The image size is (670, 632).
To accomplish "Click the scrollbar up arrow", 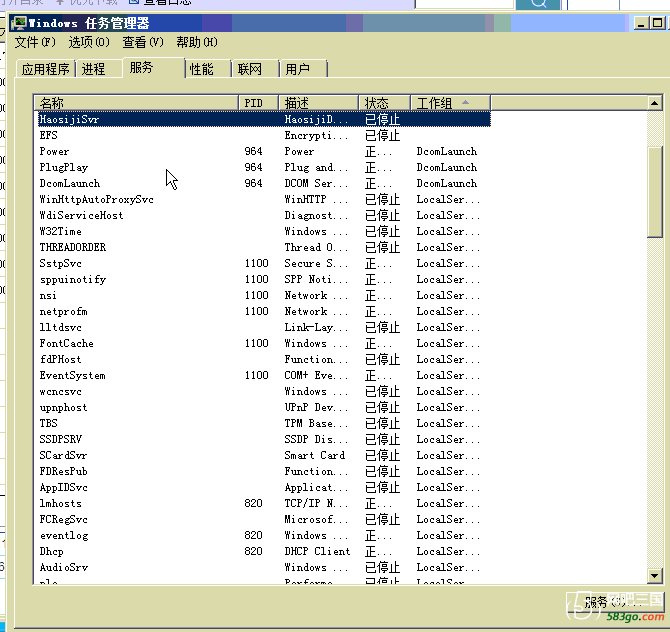I will (654, 103).
